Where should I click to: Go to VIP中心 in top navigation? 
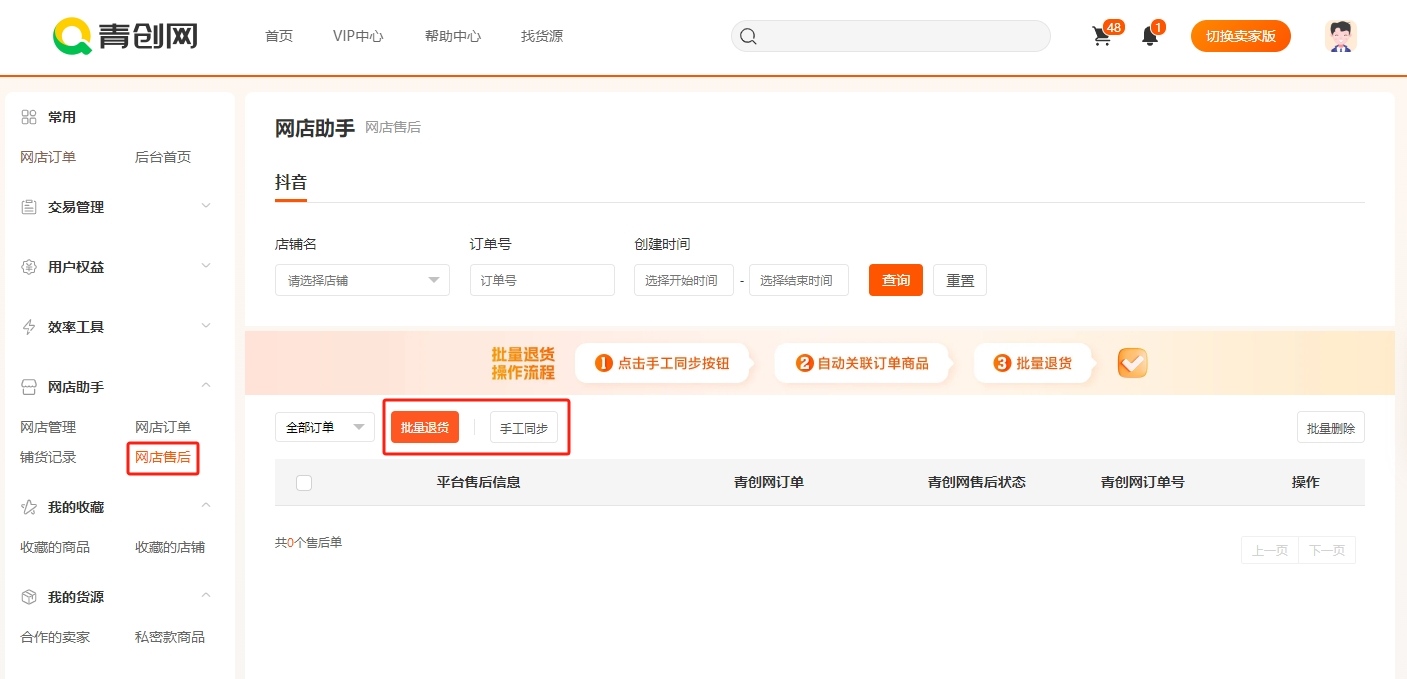pyautogui.click(x=358, y=36)
